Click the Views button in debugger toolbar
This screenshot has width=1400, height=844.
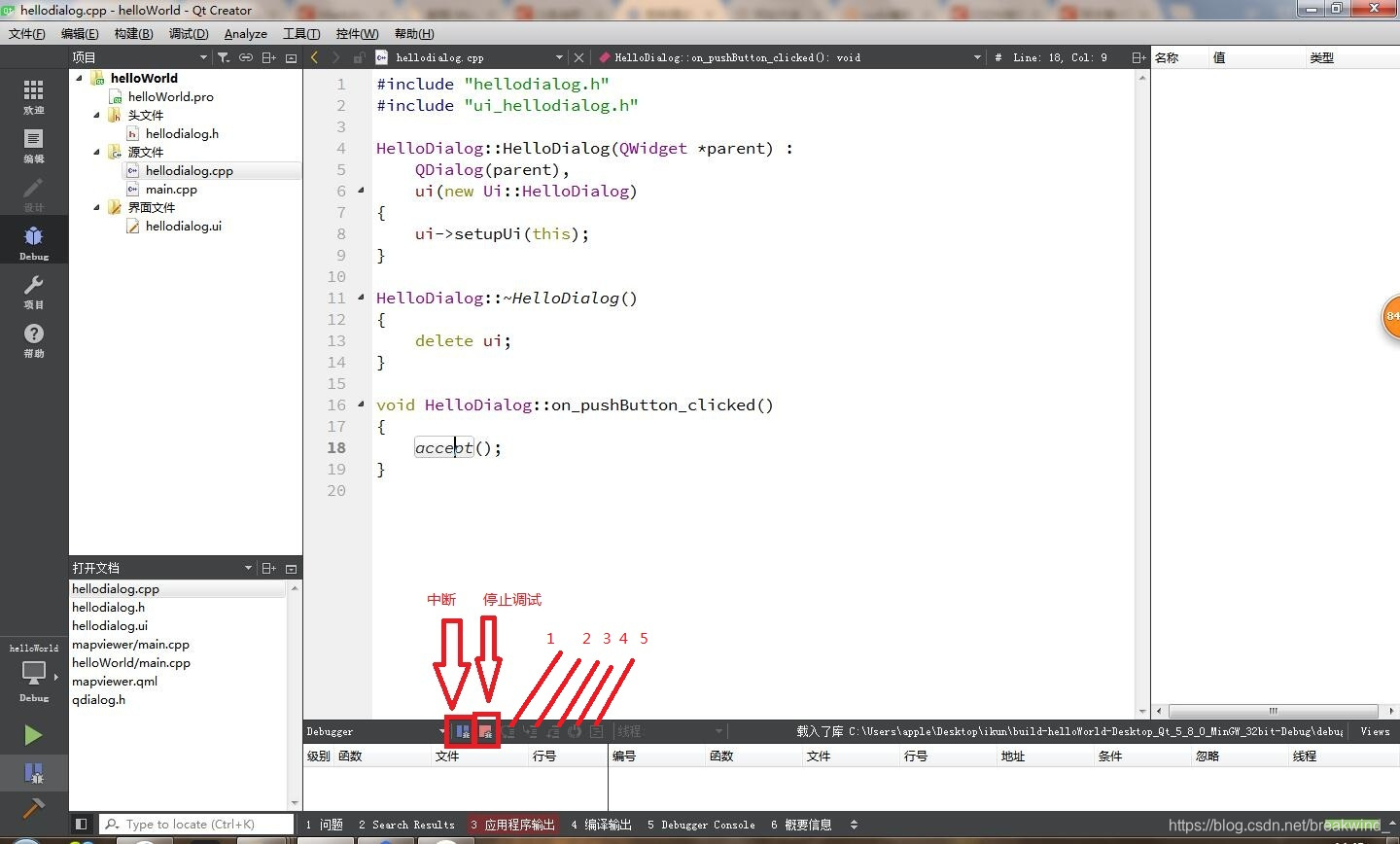(x=1375, y=731)
